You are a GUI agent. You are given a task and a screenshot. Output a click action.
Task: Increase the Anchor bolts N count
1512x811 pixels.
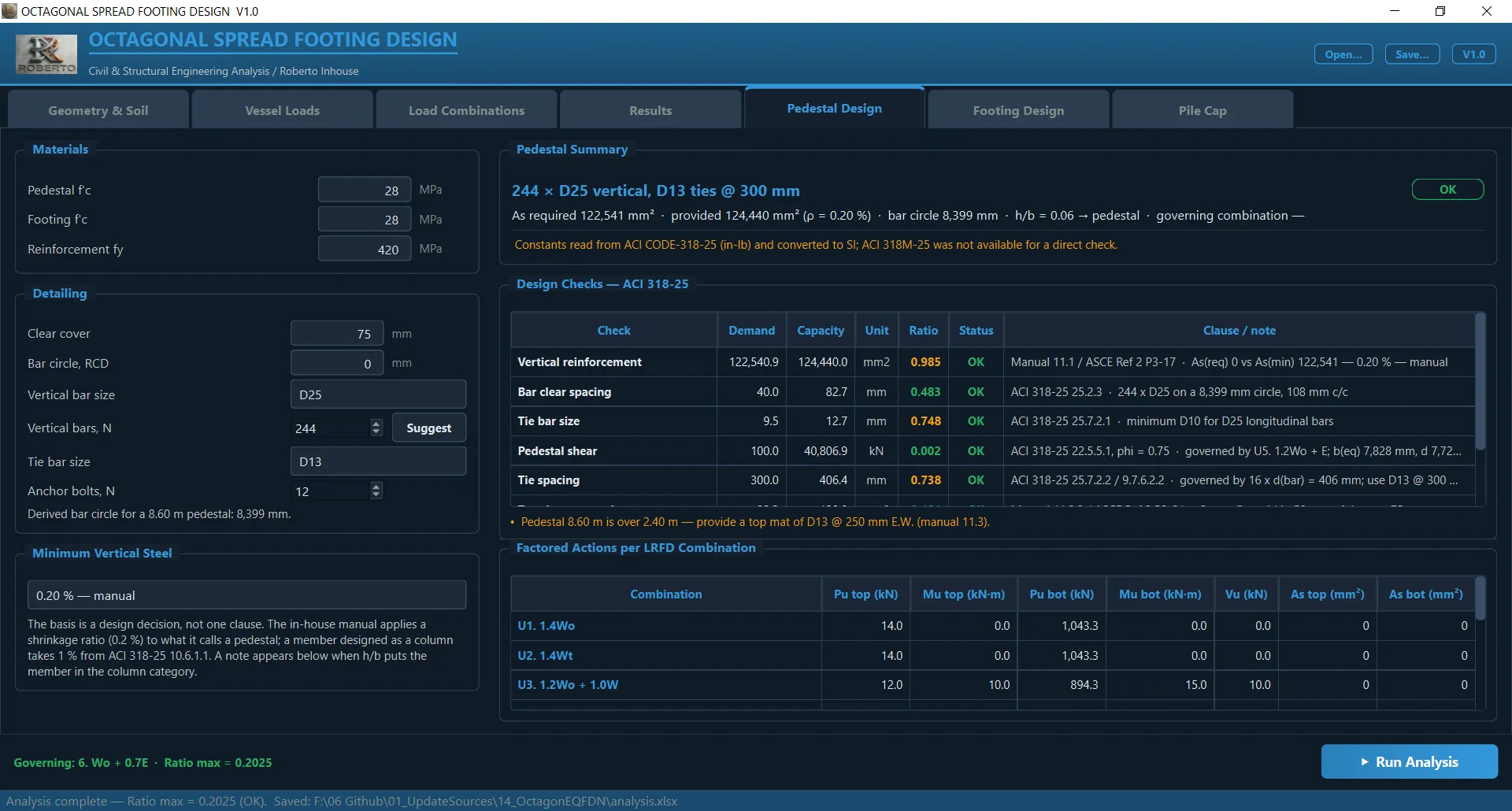376,487
